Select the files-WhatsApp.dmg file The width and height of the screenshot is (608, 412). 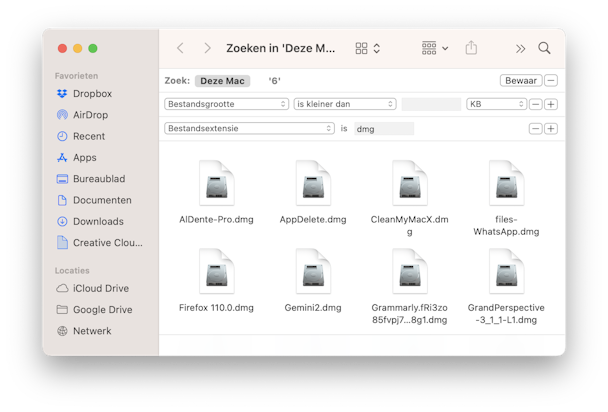pos(506,198)
